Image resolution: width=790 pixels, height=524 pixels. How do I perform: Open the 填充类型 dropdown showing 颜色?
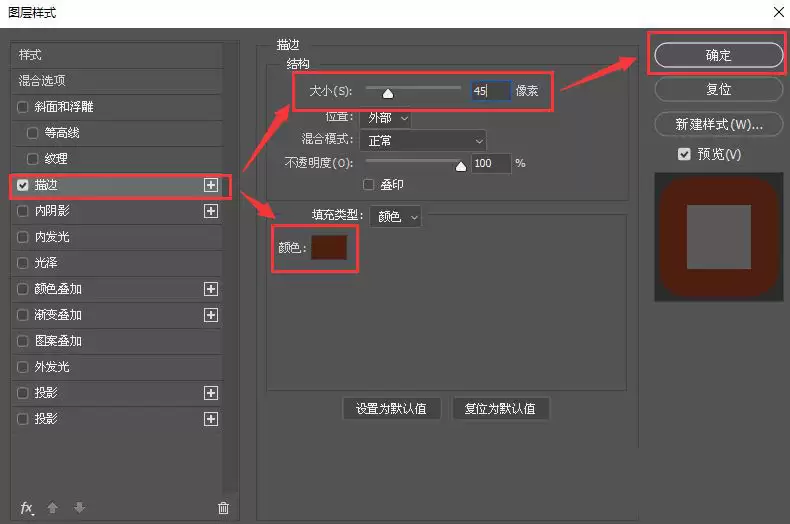click(395, 217)
